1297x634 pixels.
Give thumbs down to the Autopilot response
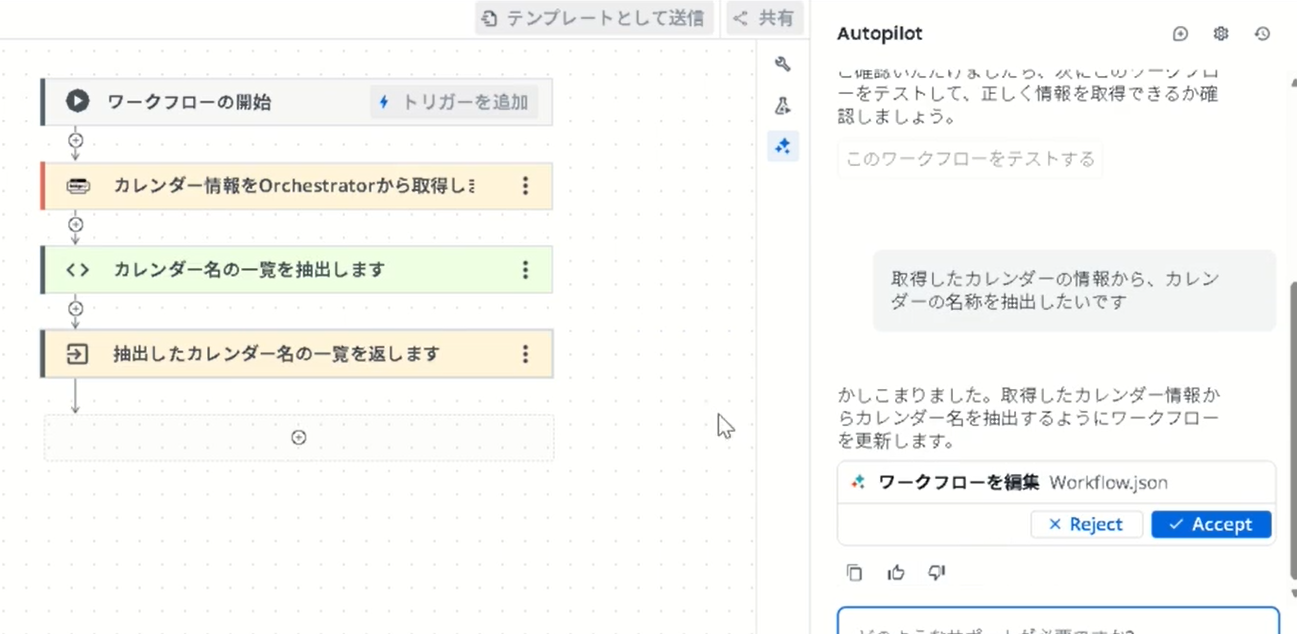pyautogui.click(x=937, y=573)
